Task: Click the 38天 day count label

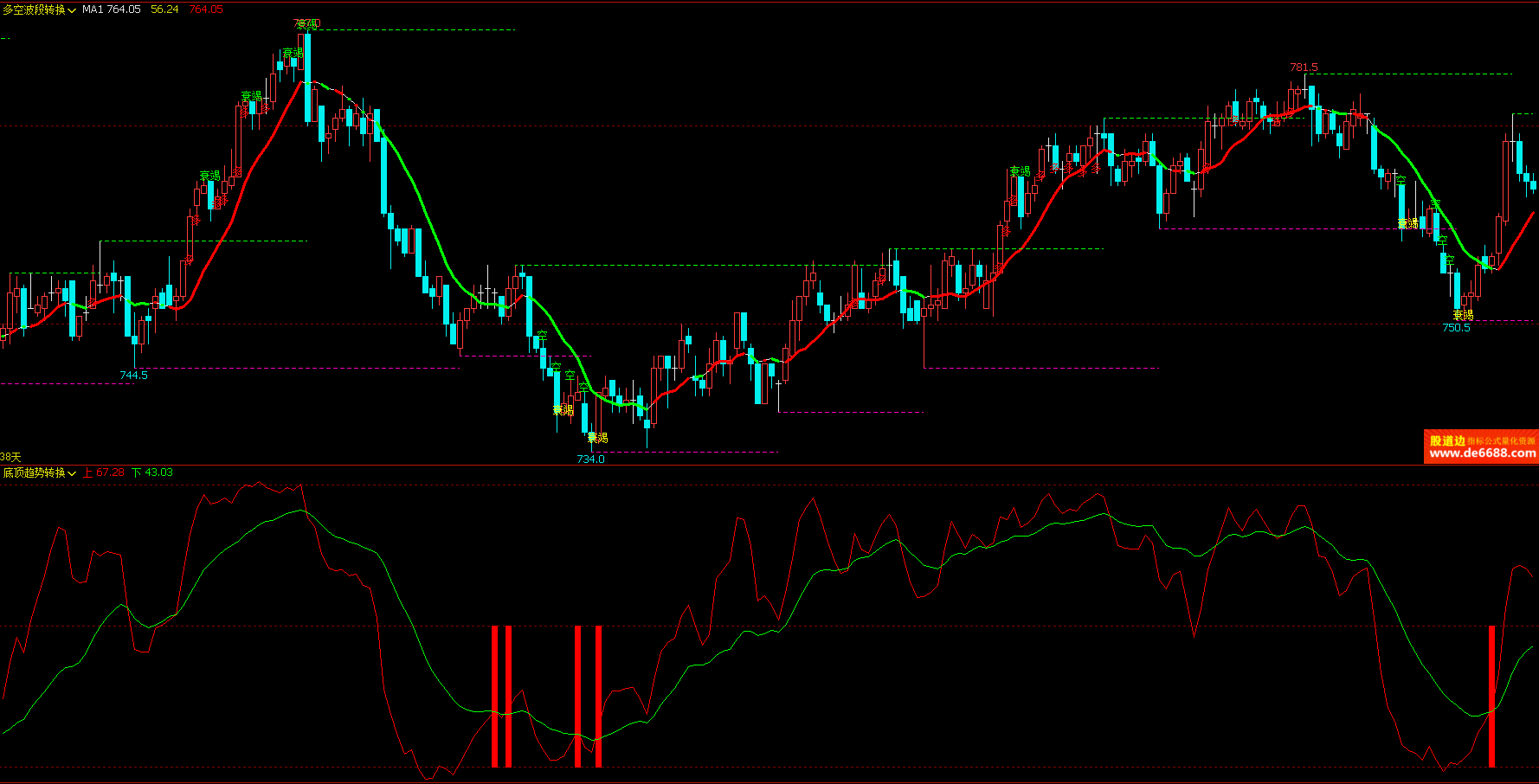Action: tap(10, 457)
